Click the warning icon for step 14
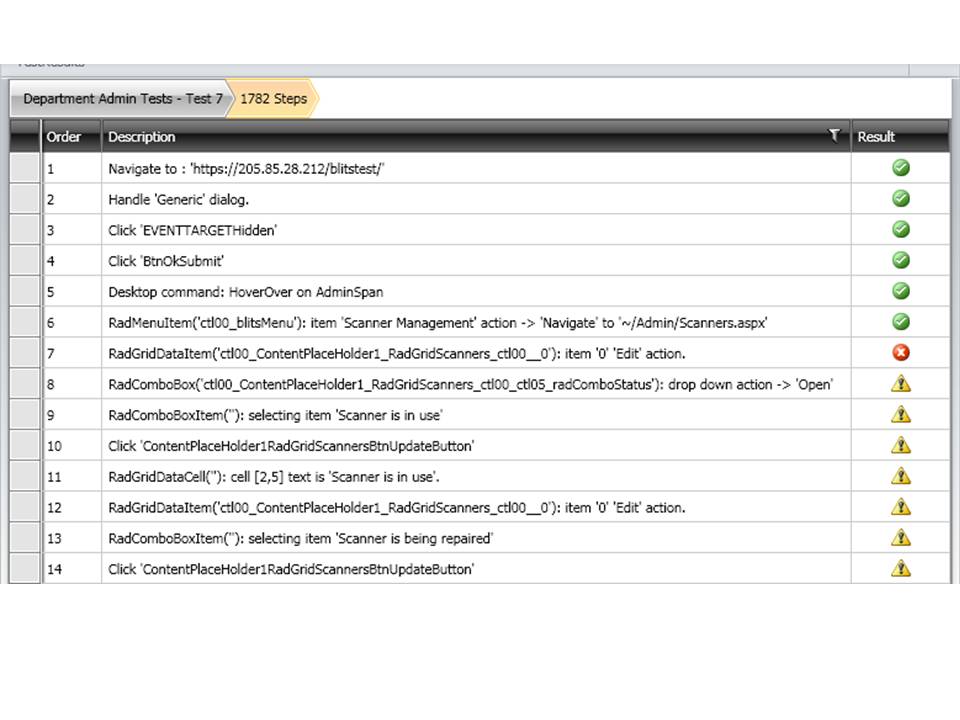Image resolution: width=960 pixels, height=720 pixels. point(901,568)
